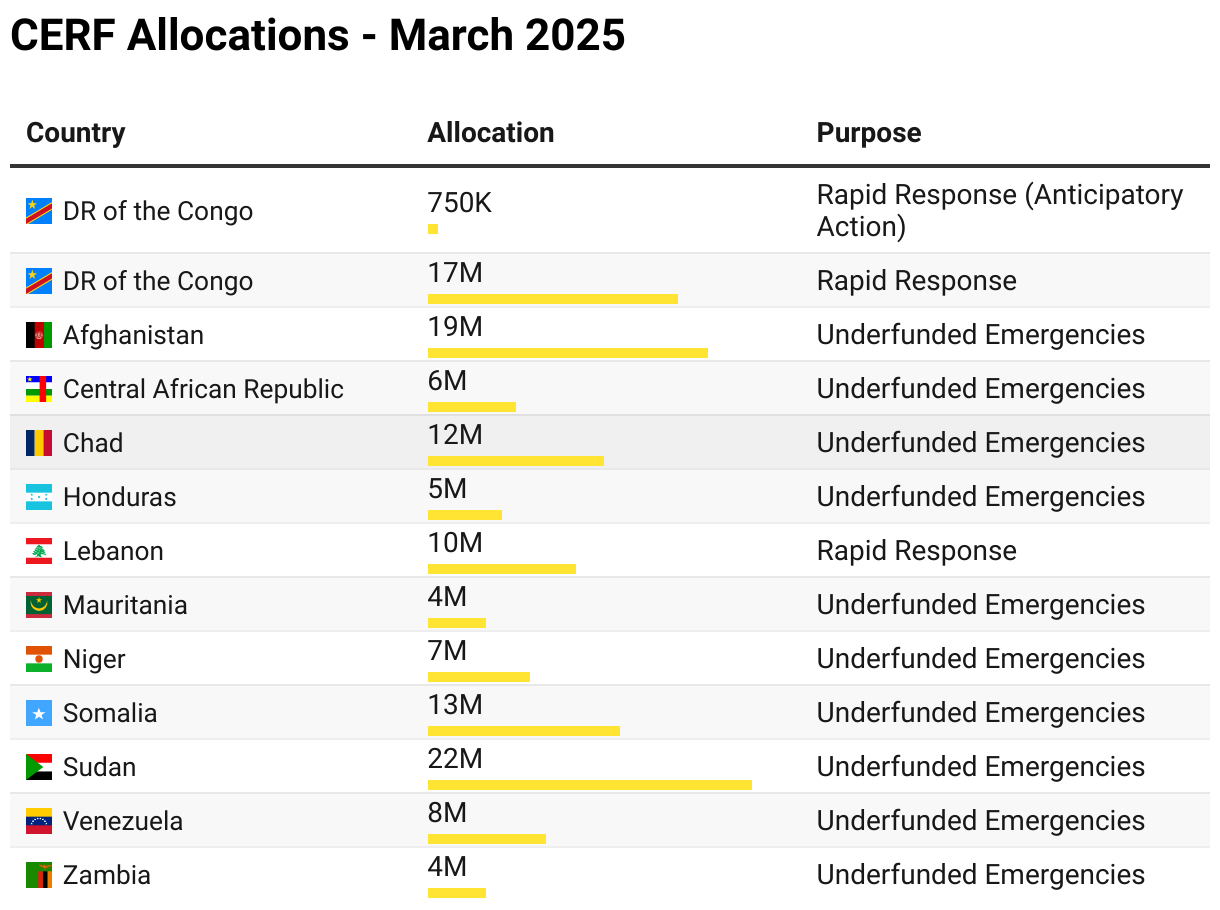Click the Lebanon Rapid Response purpose cell
1220x910 pixels.
[916, 551]
